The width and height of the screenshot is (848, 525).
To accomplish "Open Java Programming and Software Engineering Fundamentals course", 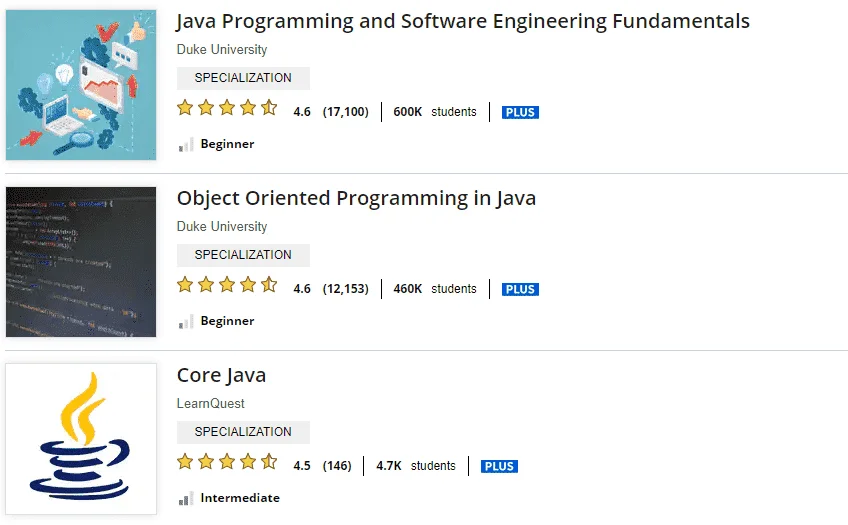I will [463, 22].
